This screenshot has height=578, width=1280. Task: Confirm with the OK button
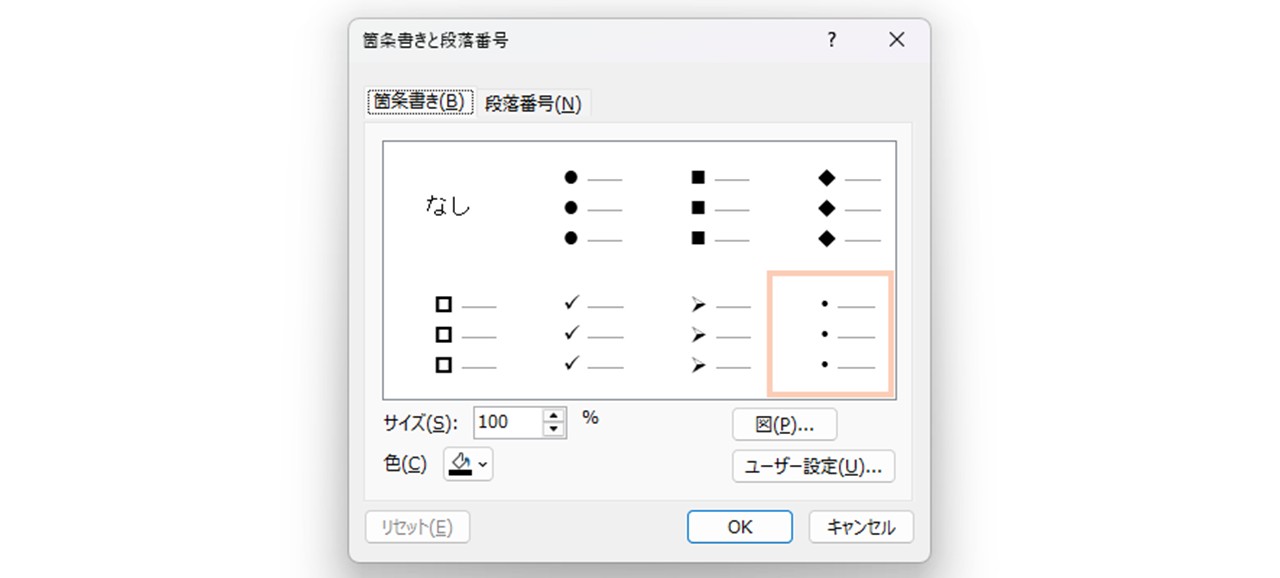coord(740,527)
